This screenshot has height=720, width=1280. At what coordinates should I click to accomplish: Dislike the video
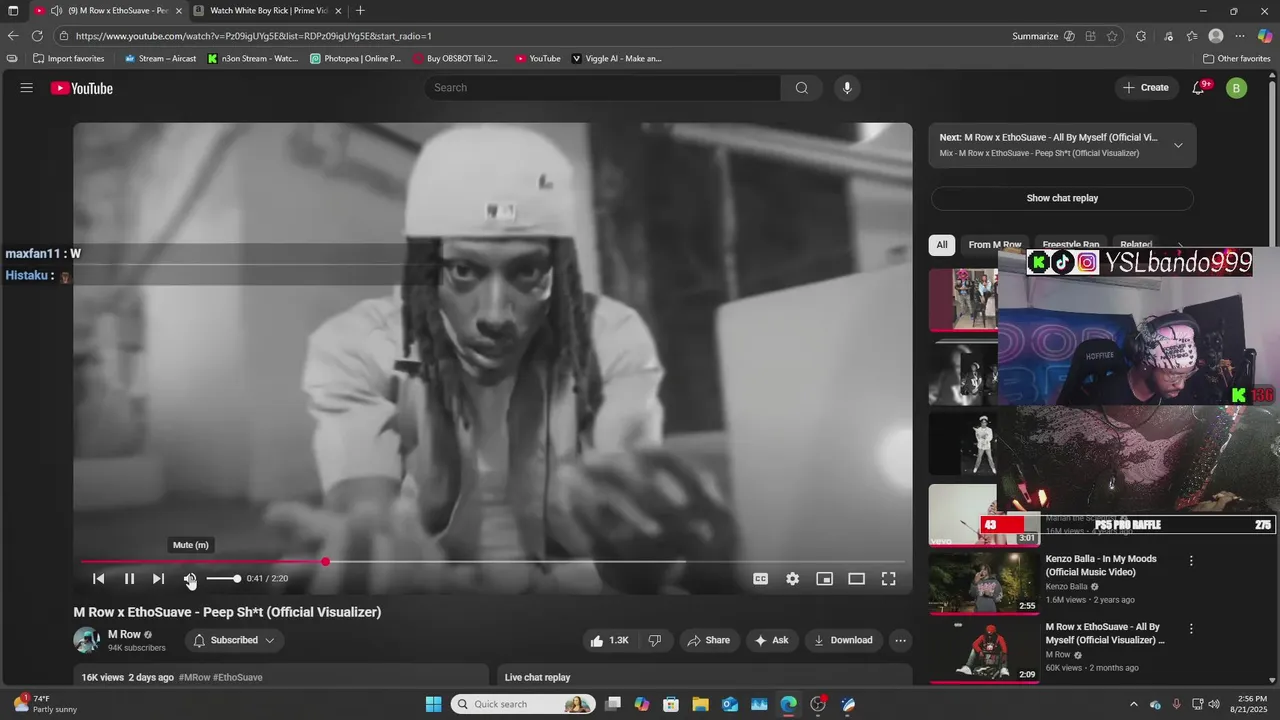pyautogui.click(x=655, y=640)
